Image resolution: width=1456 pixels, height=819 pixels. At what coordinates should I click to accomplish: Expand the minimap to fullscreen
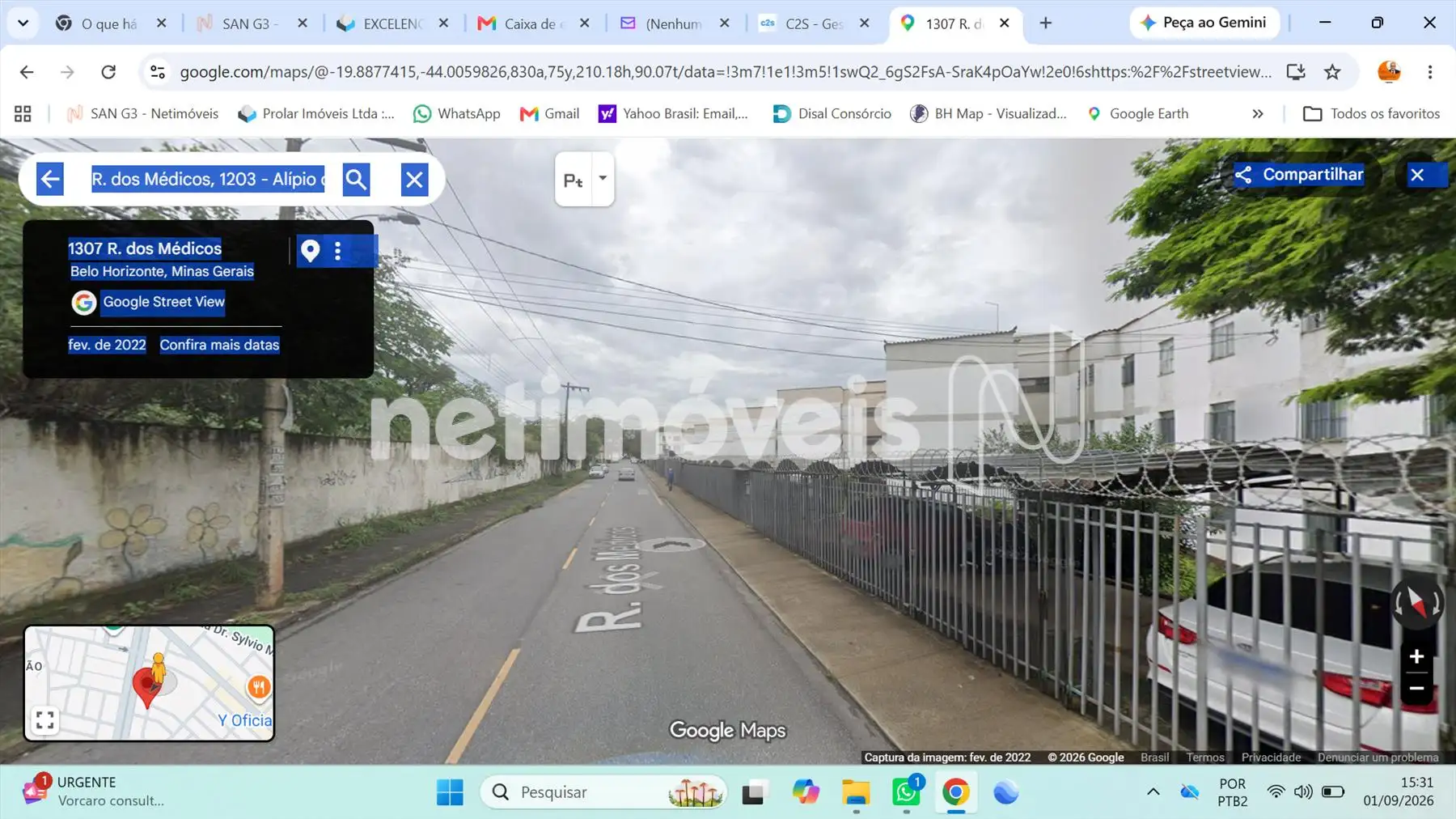pos(45,719)
